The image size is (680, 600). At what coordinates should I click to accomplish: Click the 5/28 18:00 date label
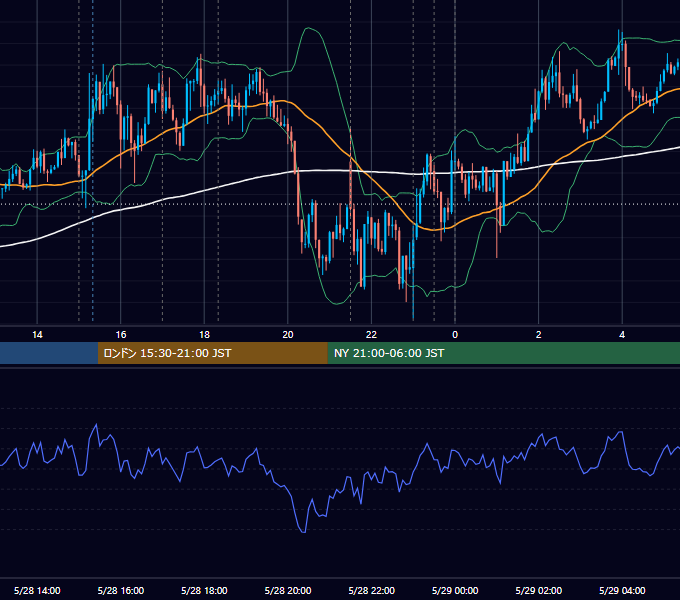click(x=204, y=590)
